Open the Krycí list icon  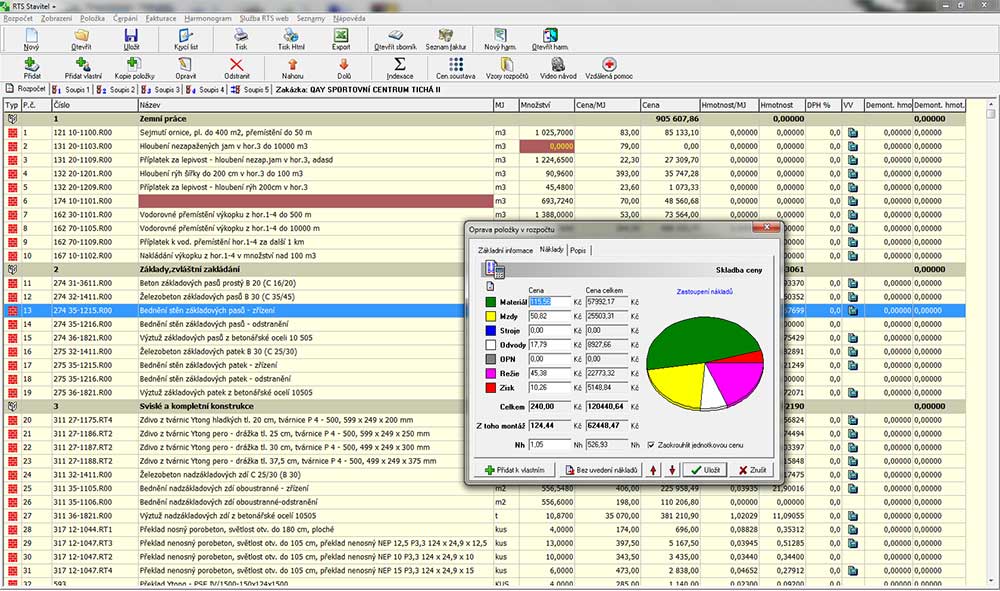click(186, 35)
